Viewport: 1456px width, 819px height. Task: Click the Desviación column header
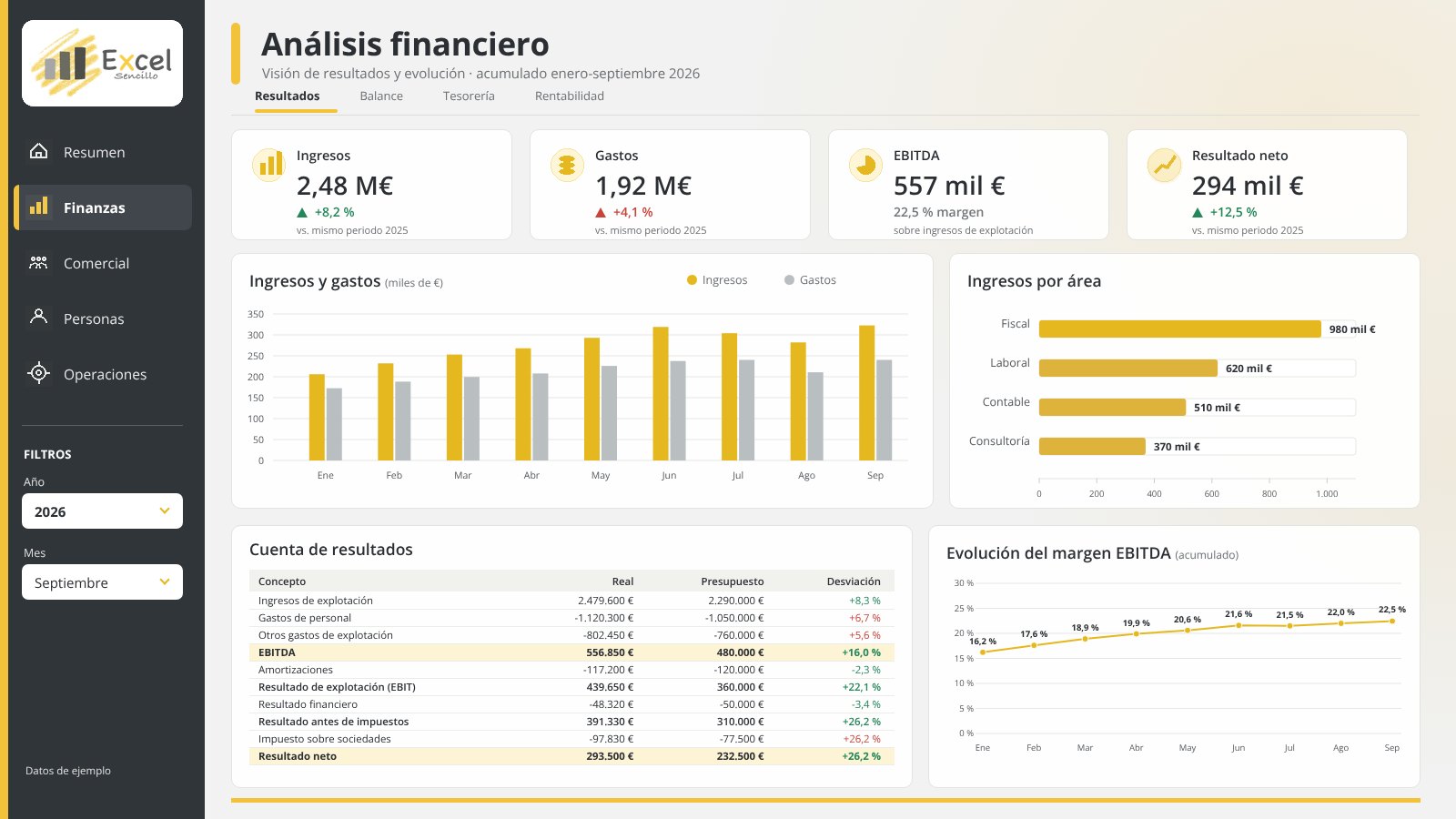tap(854, 581)
